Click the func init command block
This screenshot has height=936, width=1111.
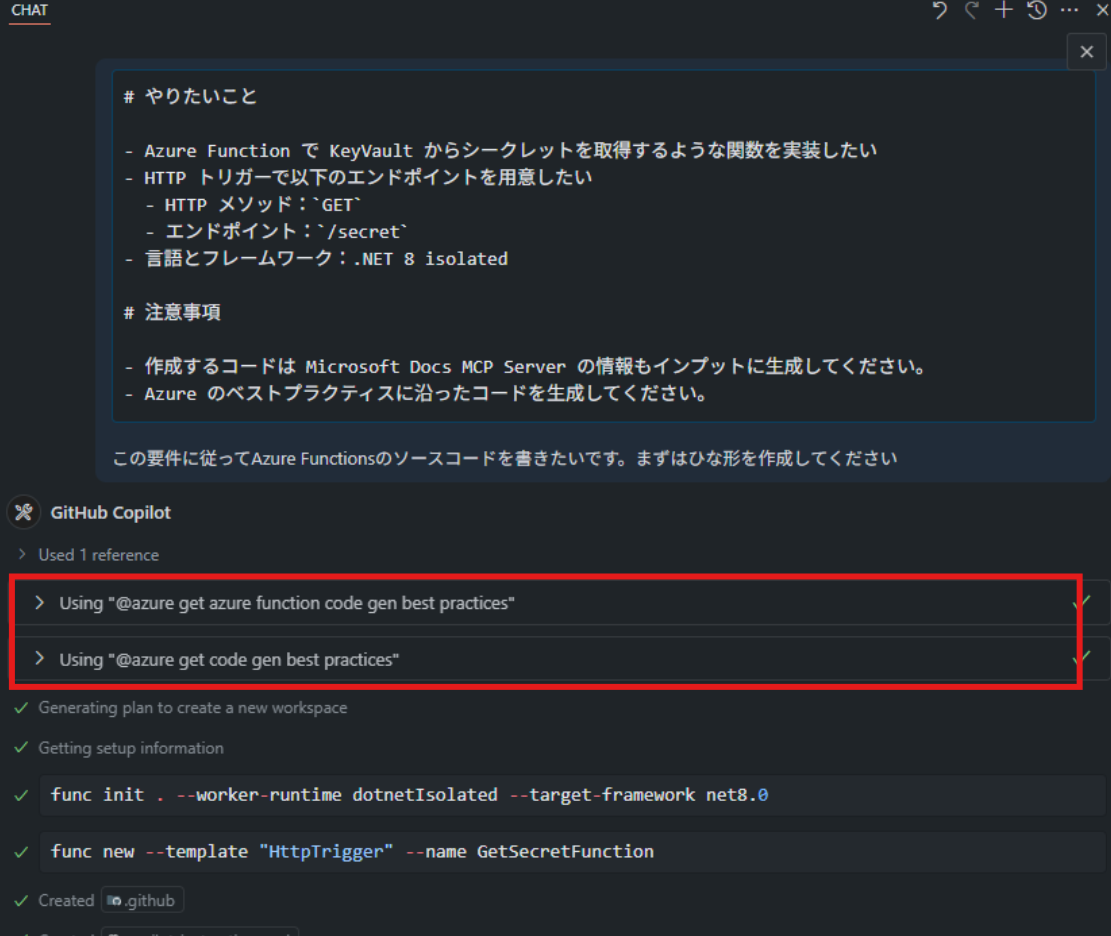[573, 795]
